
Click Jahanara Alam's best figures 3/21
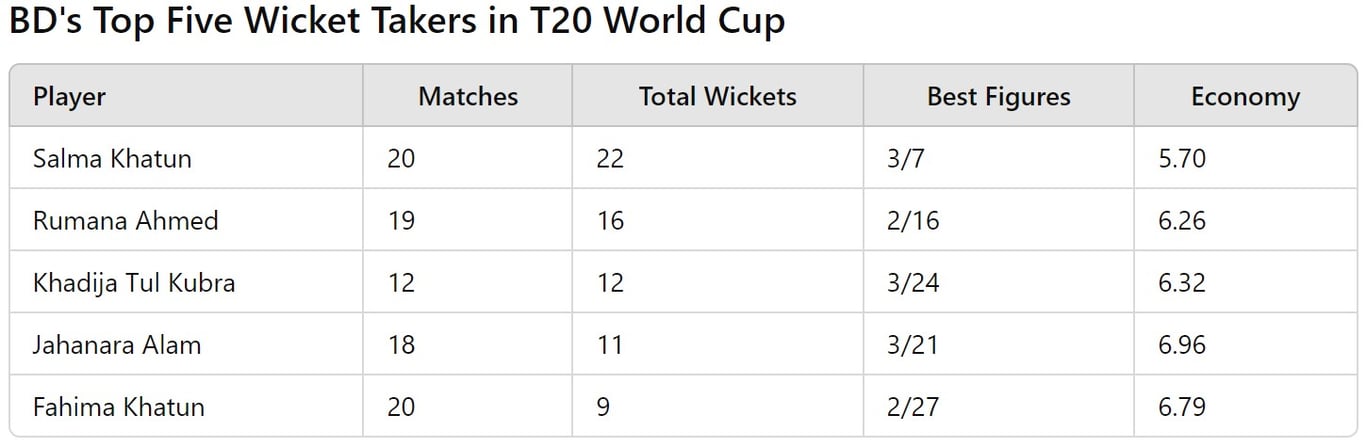(913, 345)
